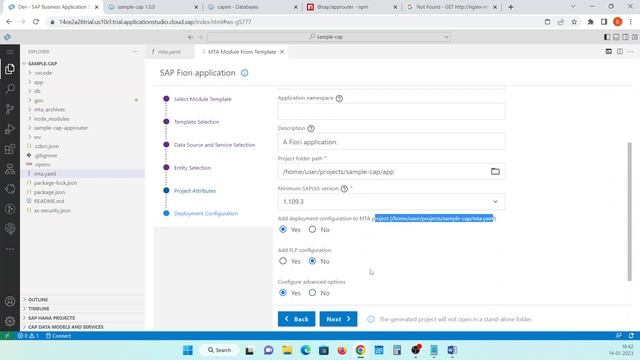This screenshot has height=360, width=640.
Task: Go back using editor navigation arrow
Action: tap(191, 37)
